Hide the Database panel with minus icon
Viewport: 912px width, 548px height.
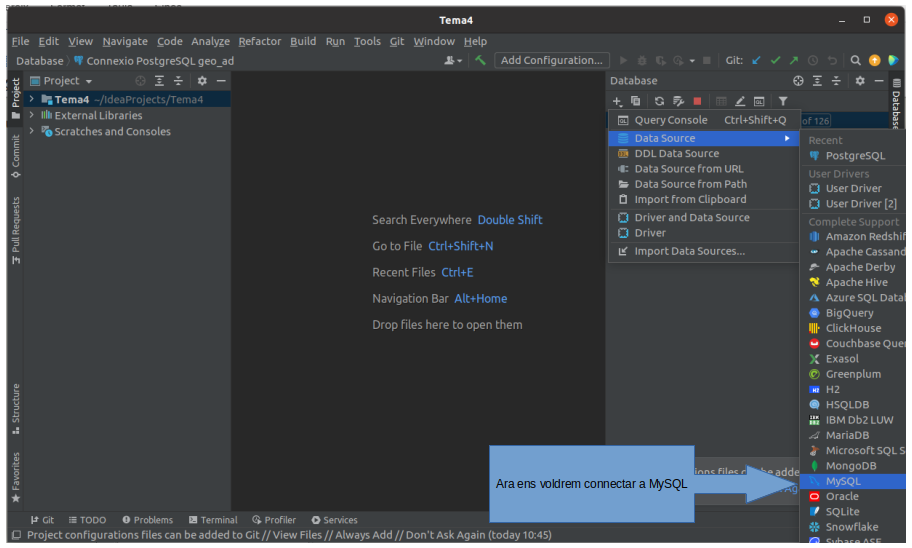[879, 81]
